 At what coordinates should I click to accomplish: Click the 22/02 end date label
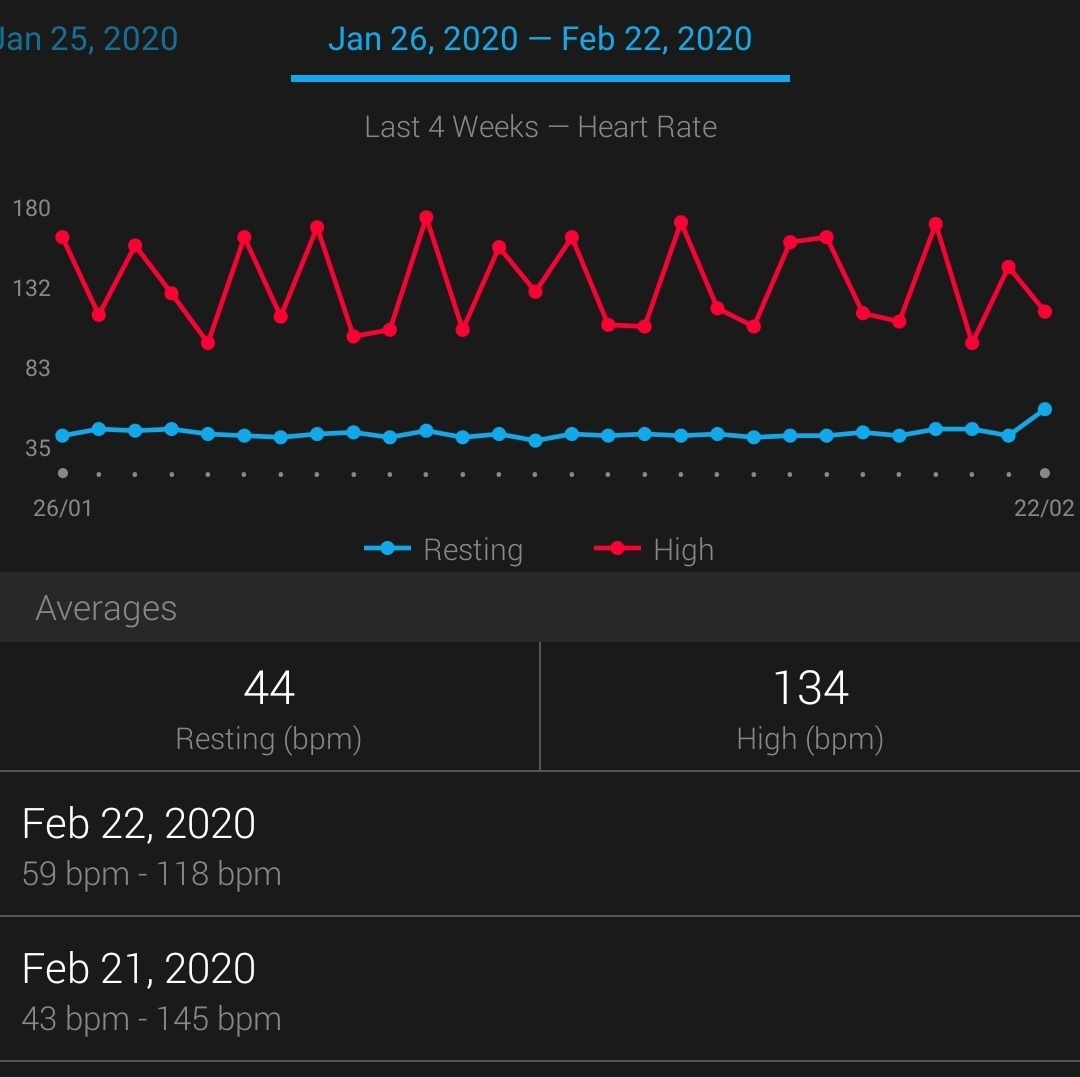pyautogui.click(x=1044, y=508)
